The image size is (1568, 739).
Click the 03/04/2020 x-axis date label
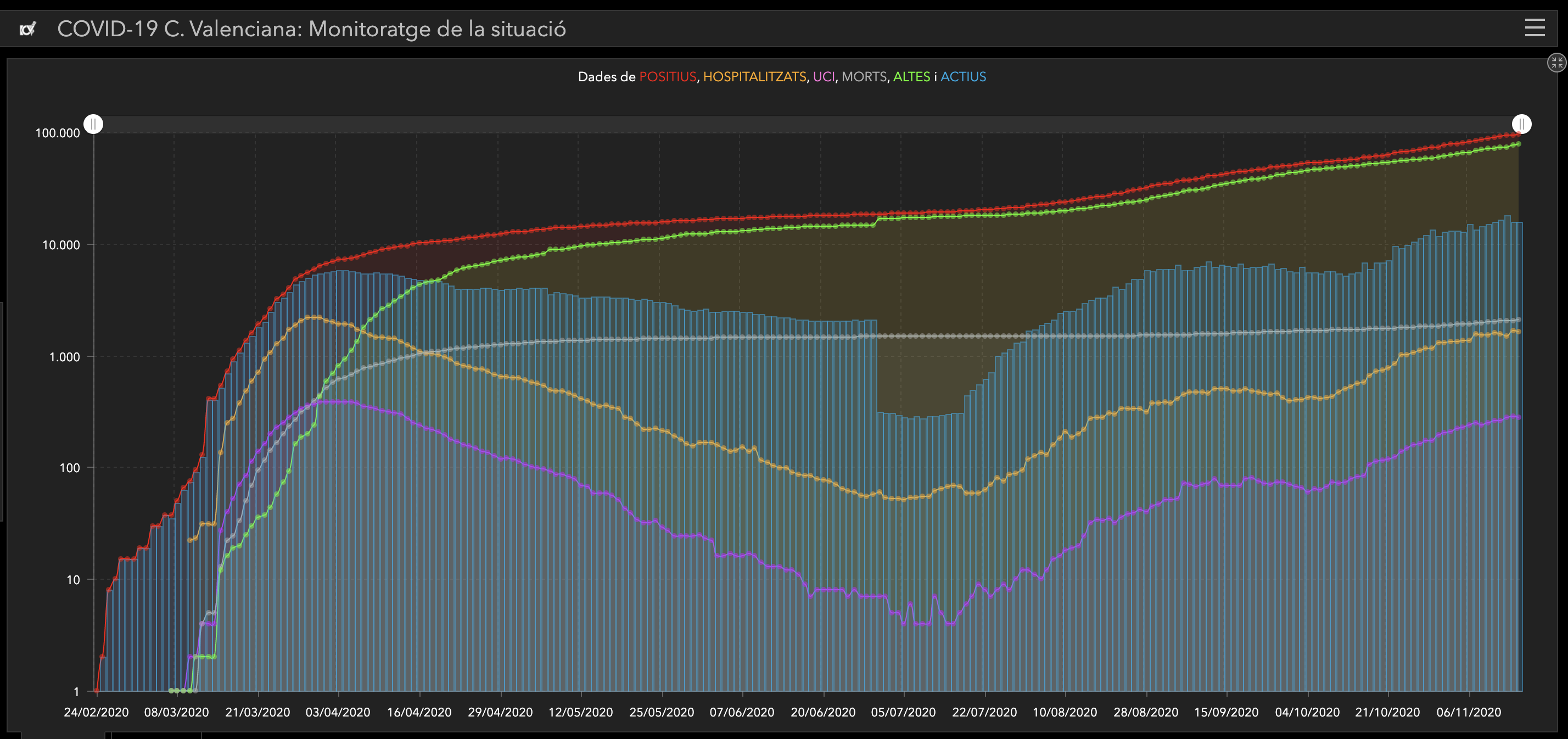click(x=338, y=712)
